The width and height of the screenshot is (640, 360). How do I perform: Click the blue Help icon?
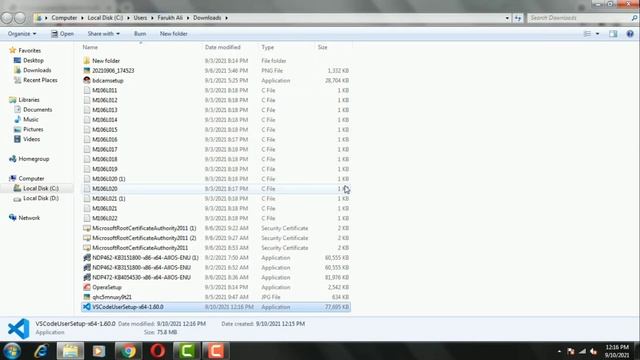(x=630, y=34)
